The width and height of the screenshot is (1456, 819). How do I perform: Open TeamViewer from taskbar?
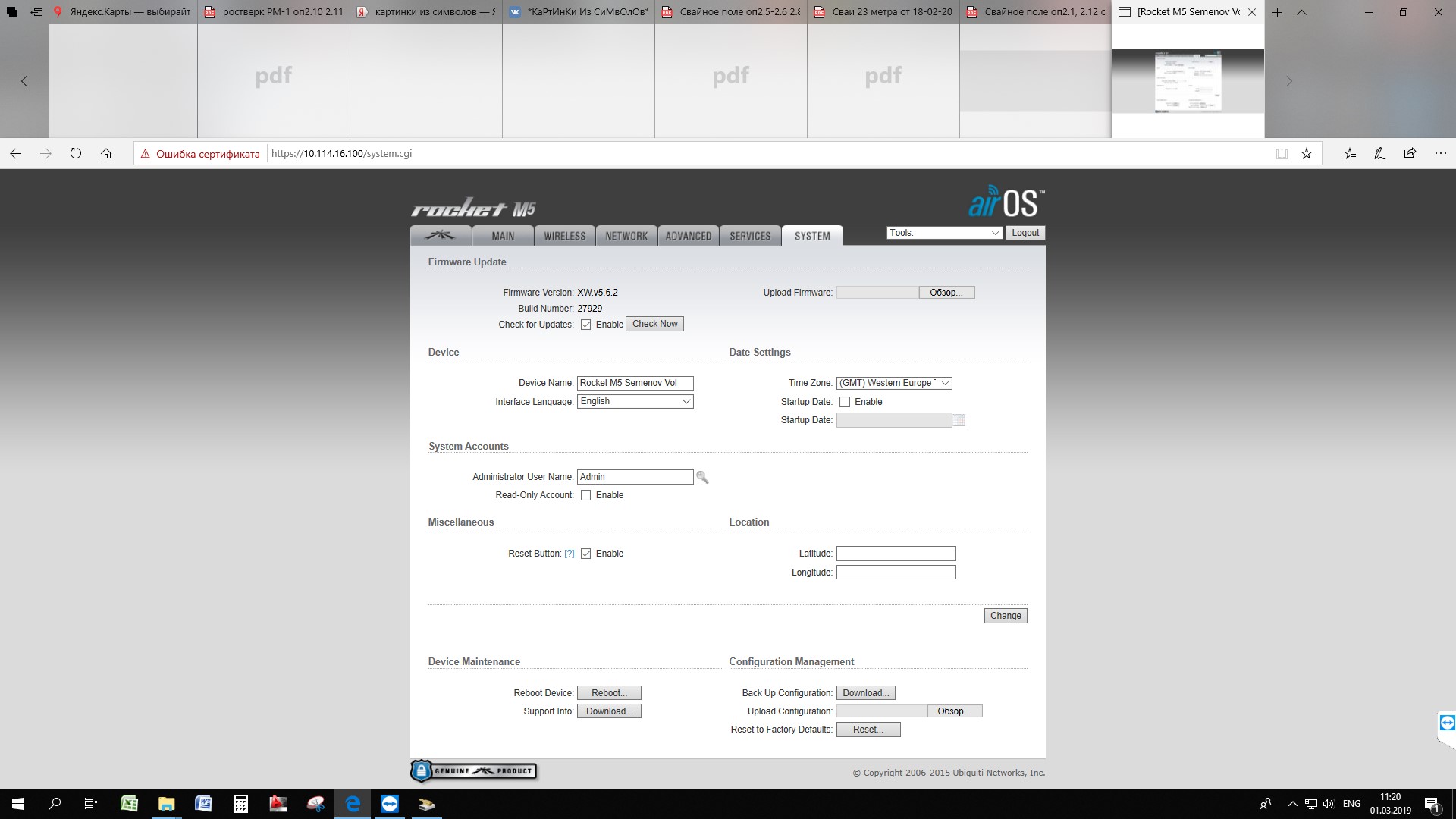(x=390, y=804)
